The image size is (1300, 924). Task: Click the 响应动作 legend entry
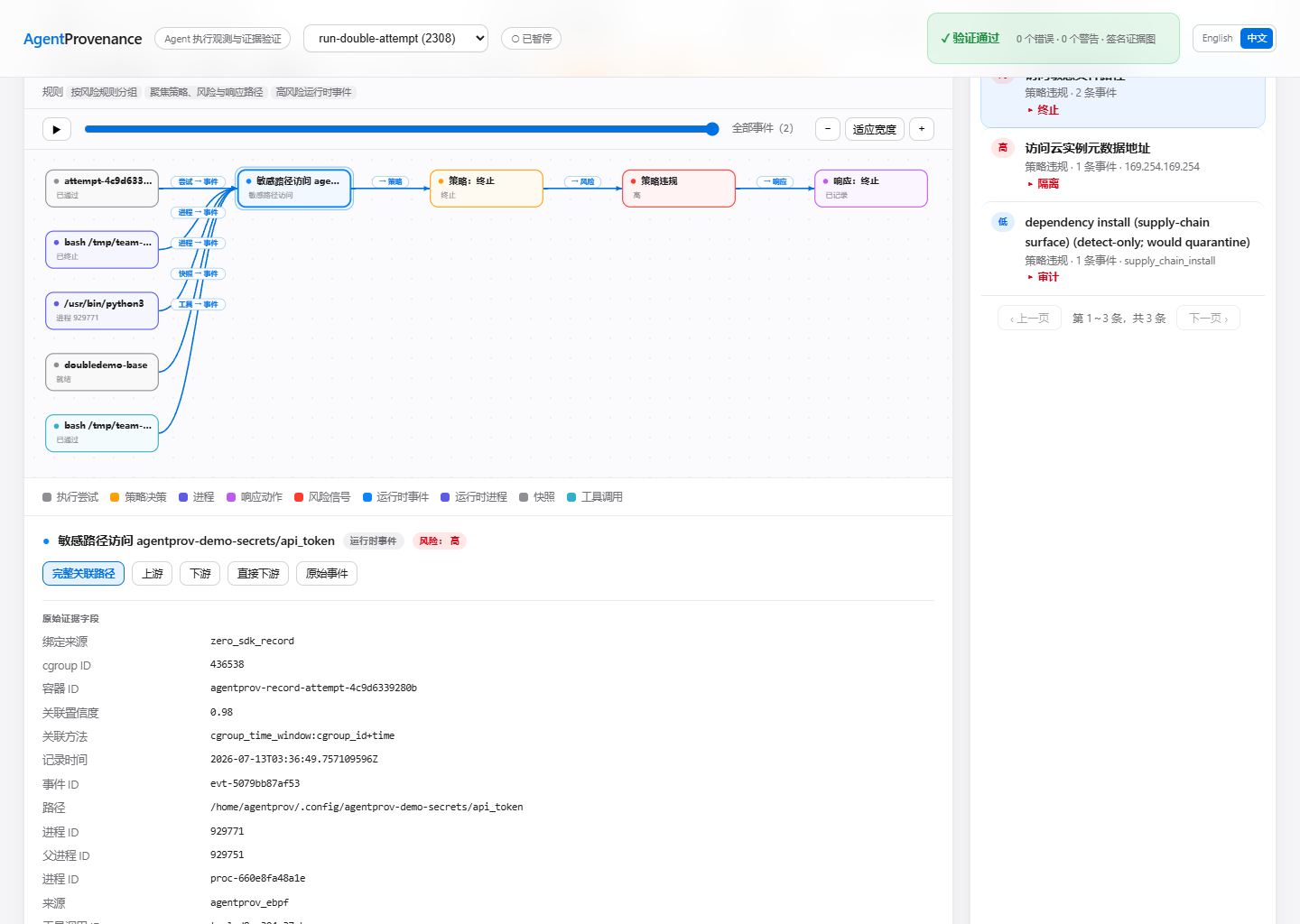click(255, 497)
